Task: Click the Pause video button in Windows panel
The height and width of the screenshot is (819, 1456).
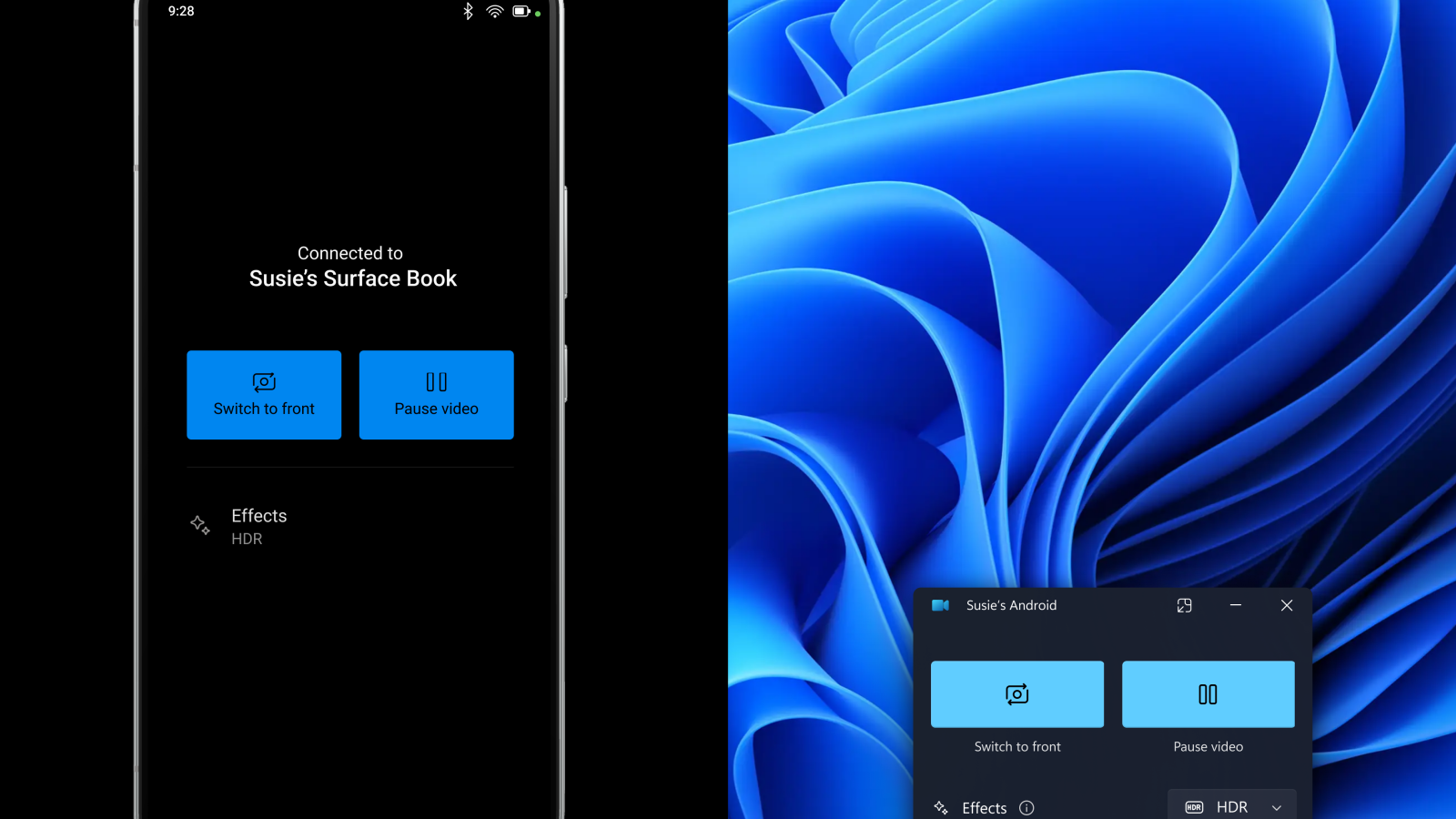Action: [1208, 694]
